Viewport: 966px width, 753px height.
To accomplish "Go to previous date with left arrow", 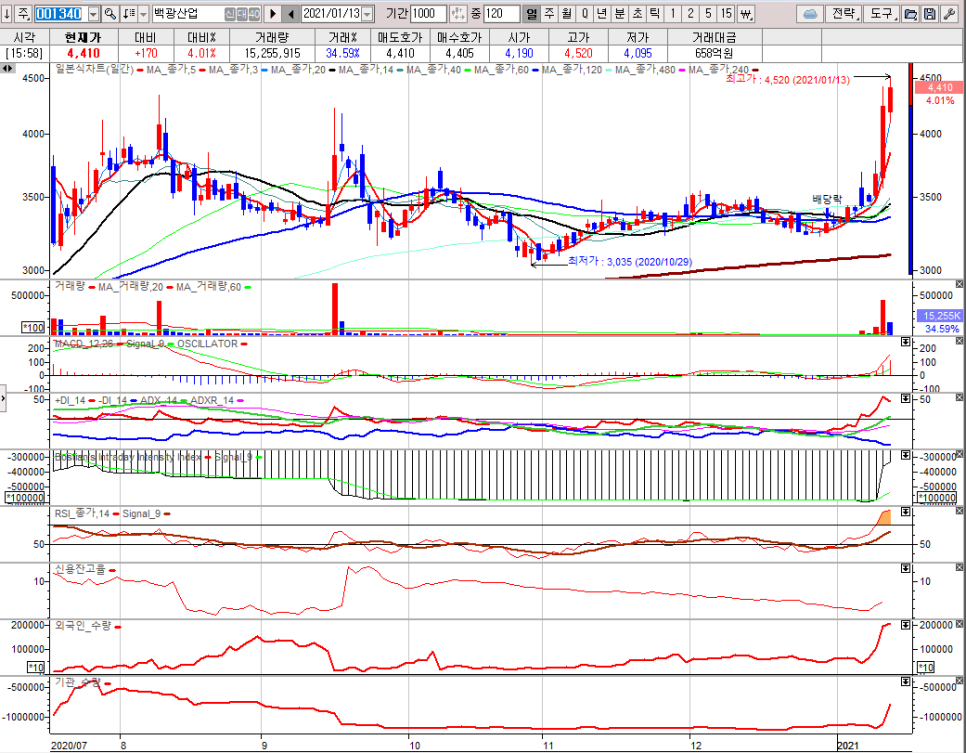I will (x=291, y=14).
